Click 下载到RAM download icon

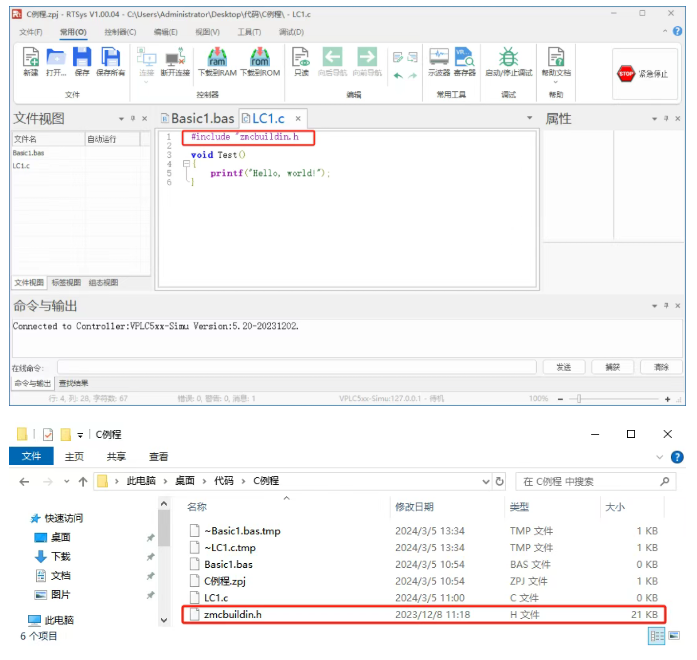point(217,60)
